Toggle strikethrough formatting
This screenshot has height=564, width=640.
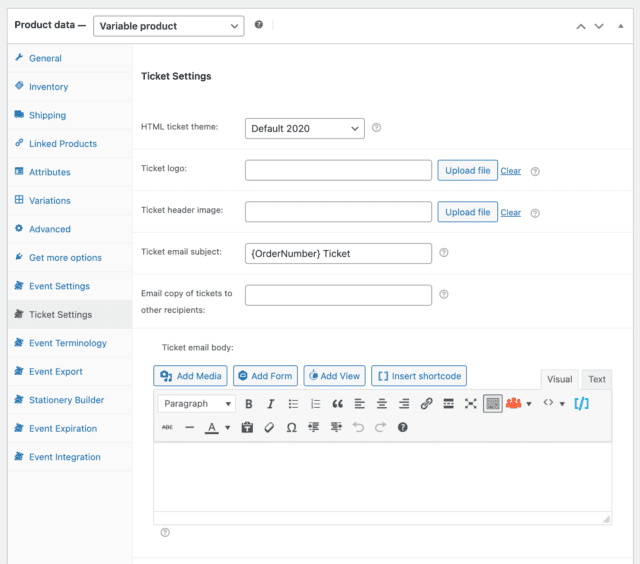tap(167, 427)
